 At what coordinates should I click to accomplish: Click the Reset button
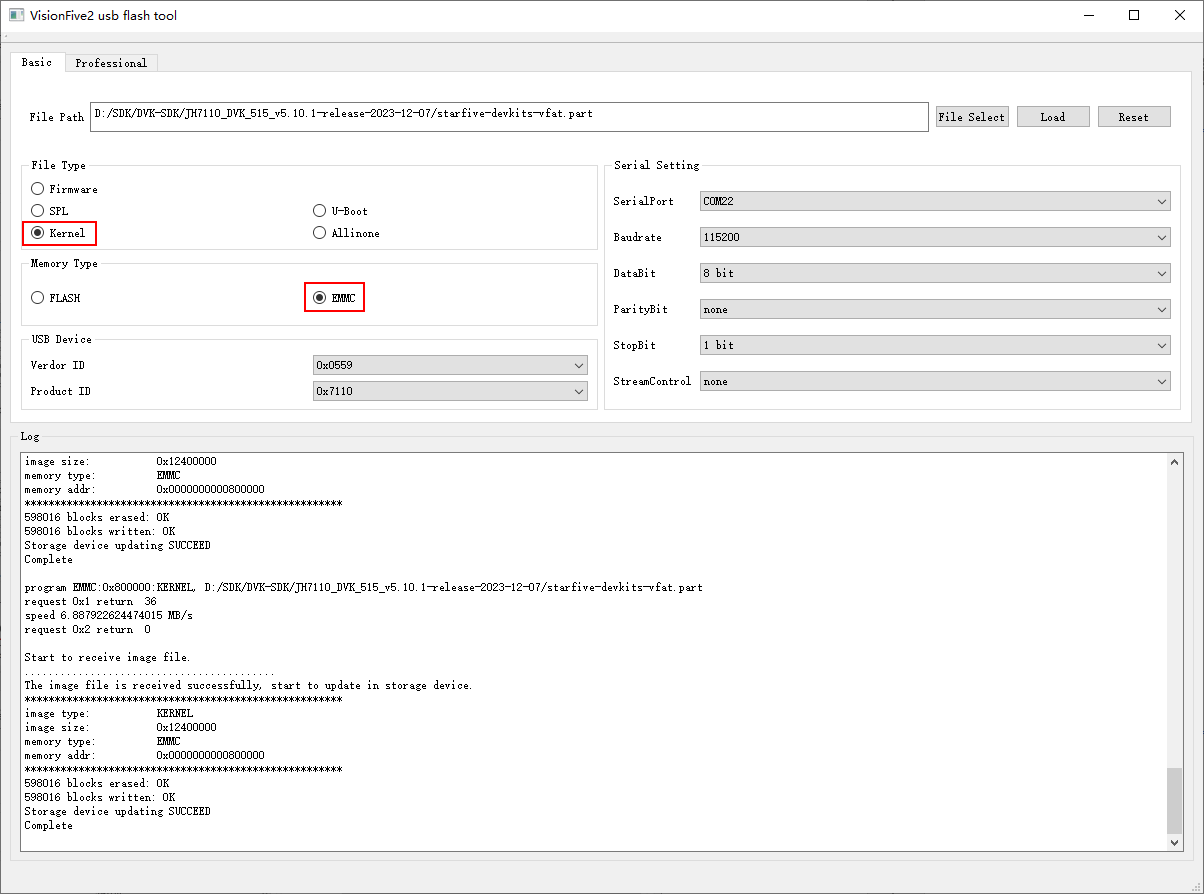pyautogui.click(x=1134, y=117)
